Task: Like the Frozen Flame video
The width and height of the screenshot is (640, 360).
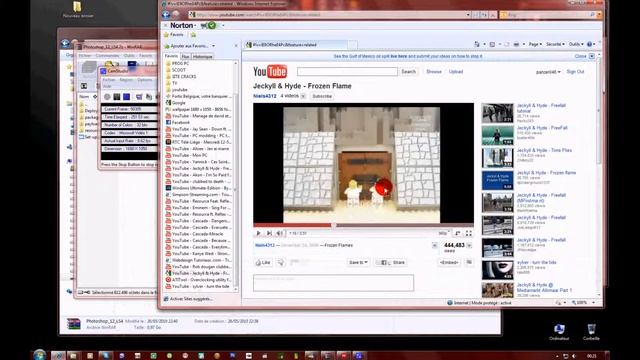Action: pos(263,262)
